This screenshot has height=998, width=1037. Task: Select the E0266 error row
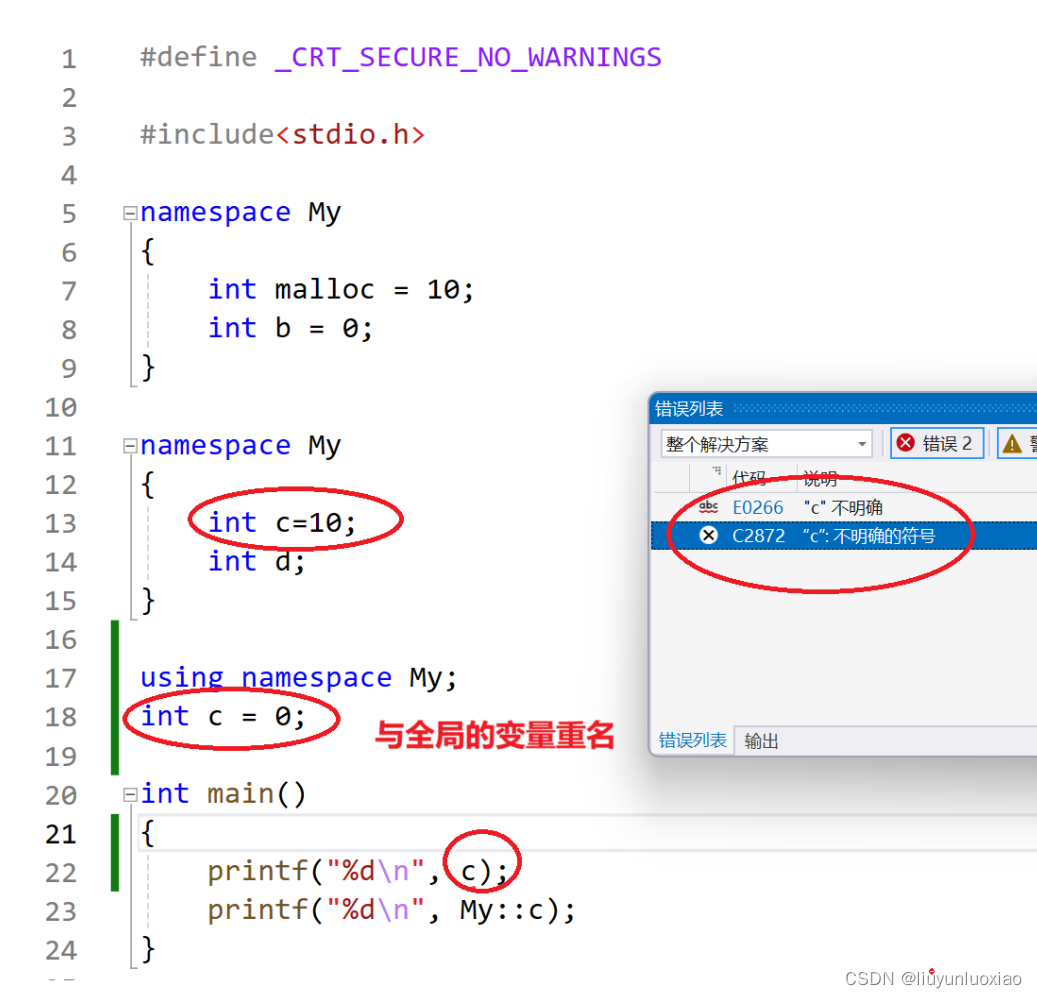(x=844, y=507)
